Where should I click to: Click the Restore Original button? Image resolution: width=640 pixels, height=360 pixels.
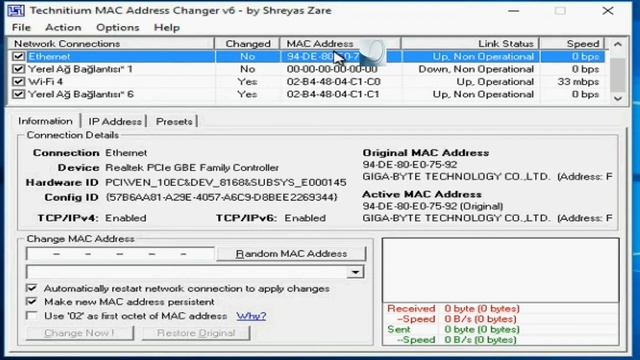[196, 333]
